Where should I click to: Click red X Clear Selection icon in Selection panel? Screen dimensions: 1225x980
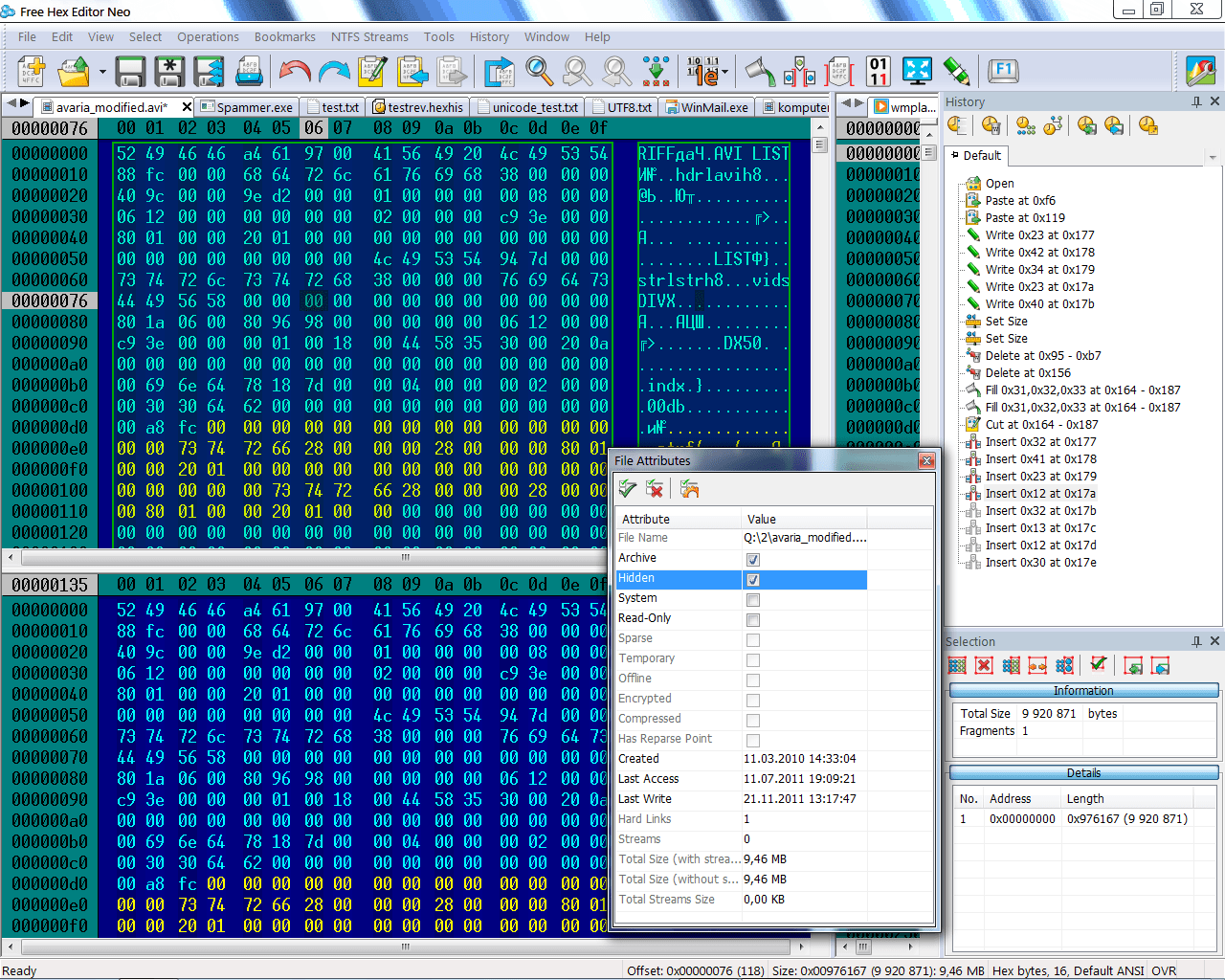click(984, 665)
